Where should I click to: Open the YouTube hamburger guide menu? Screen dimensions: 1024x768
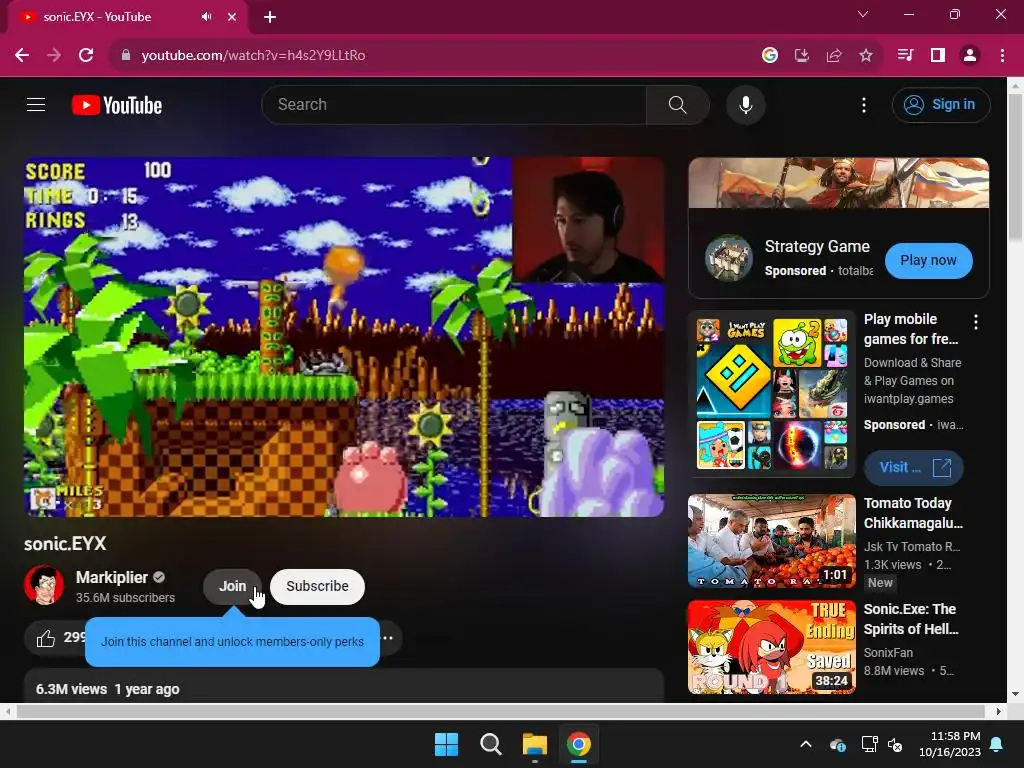[36, 104]
